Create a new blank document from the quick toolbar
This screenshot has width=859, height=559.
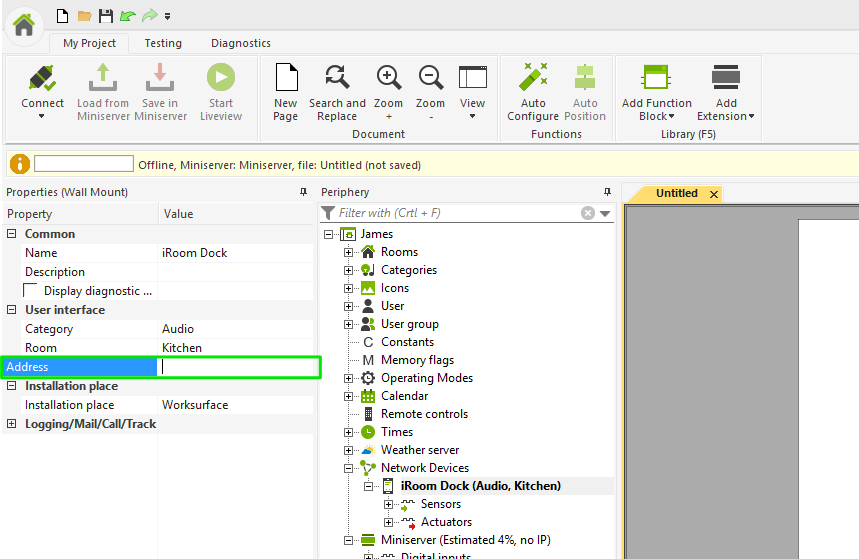(x=62, y=16)
